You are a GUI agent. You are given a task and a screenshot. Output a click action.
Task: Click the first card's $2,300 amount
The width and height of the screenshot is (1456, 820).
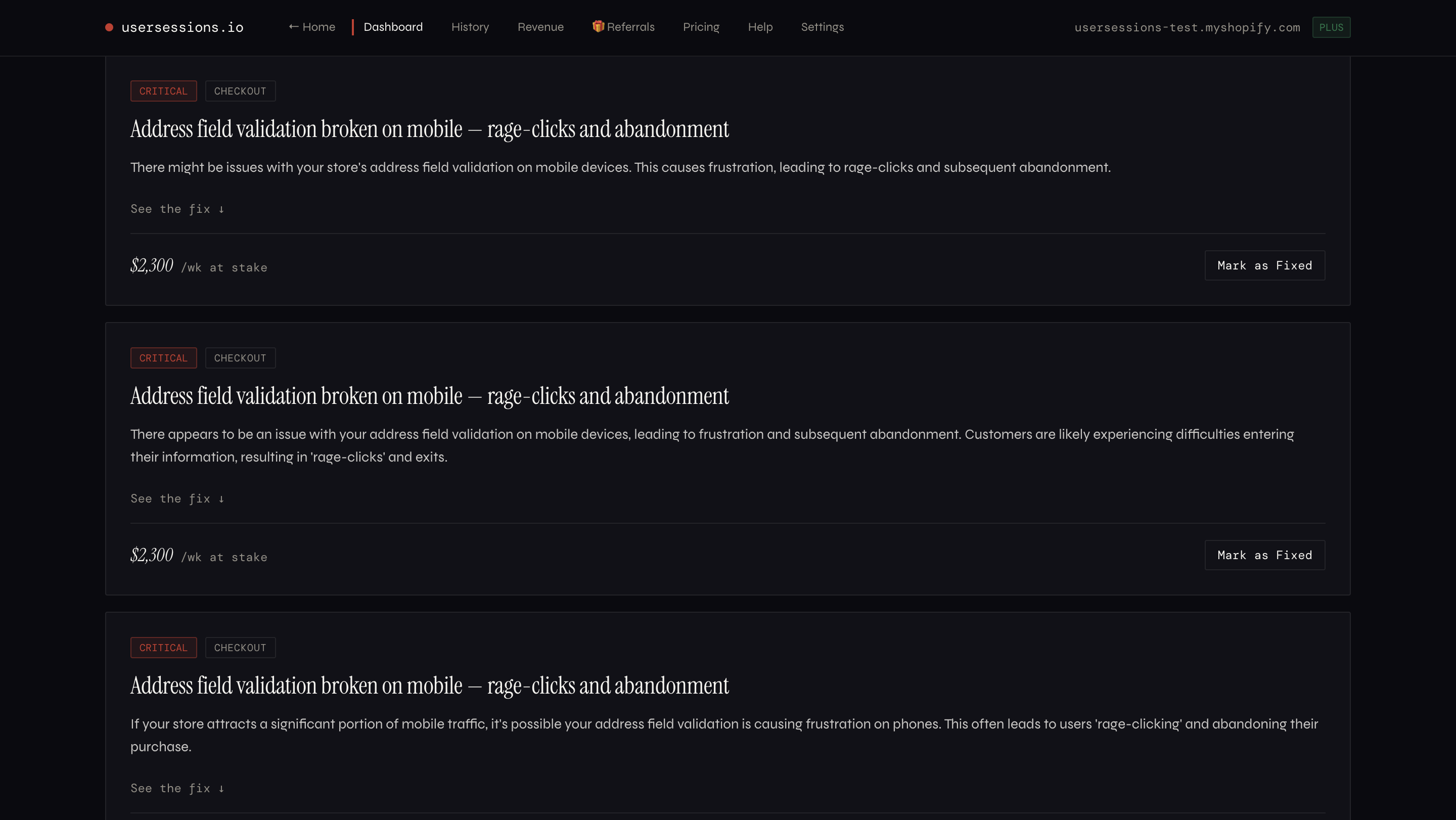[152, 265]
